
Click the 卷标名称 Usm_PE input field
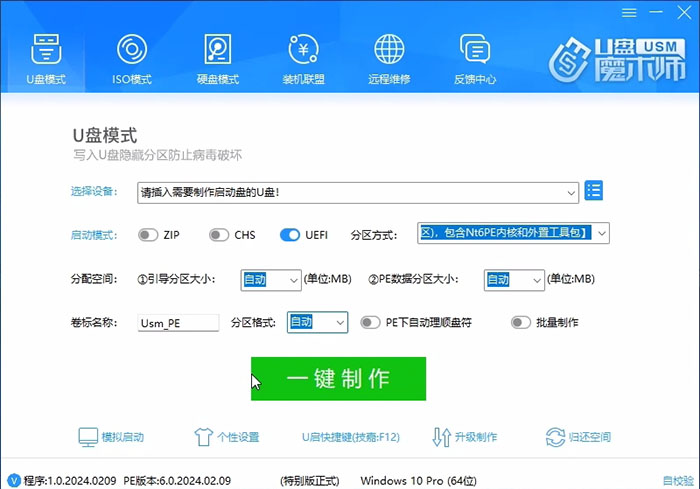178,323
